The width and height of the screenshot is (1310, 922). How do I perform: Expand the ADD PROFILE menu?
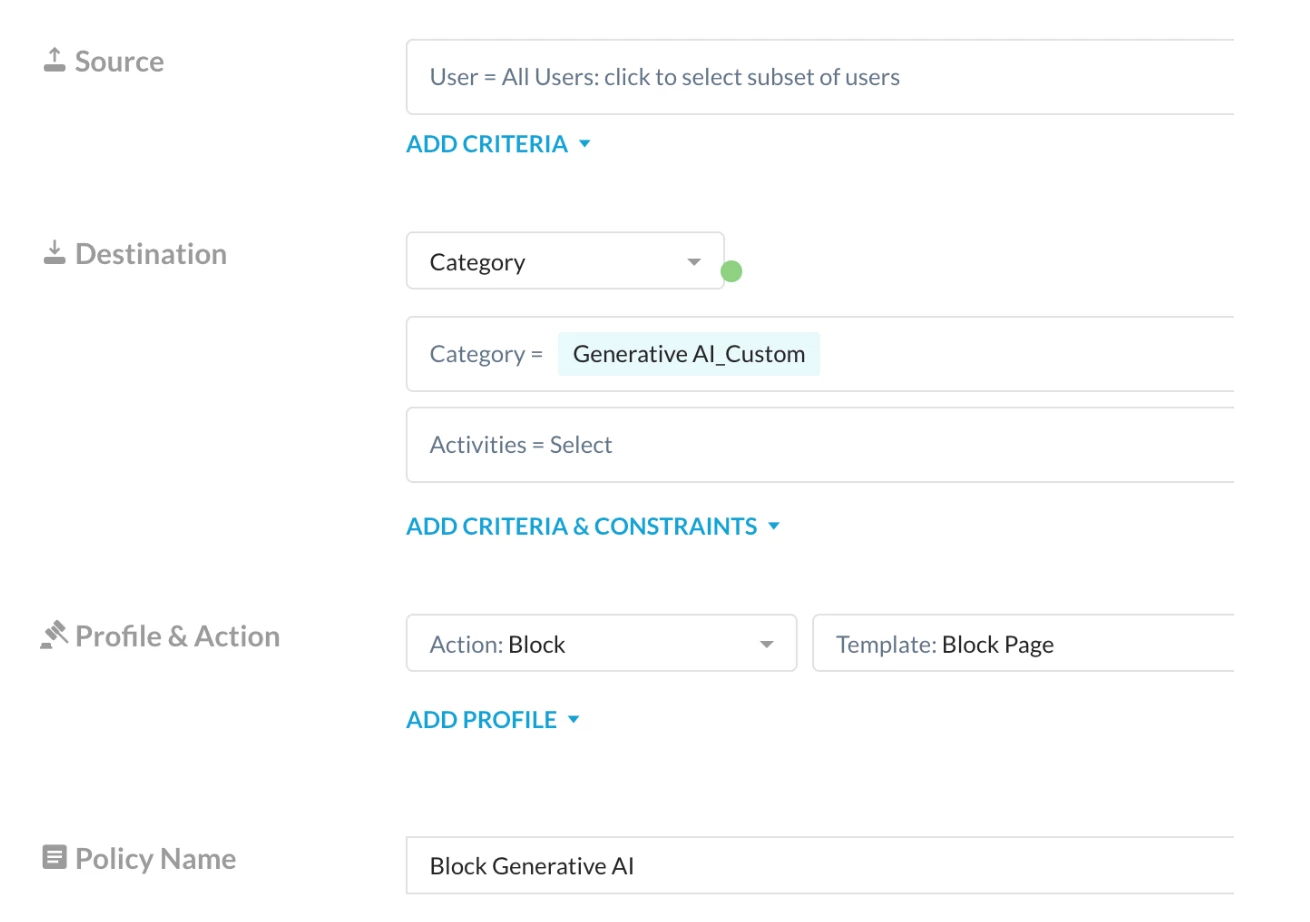(493, 720)
